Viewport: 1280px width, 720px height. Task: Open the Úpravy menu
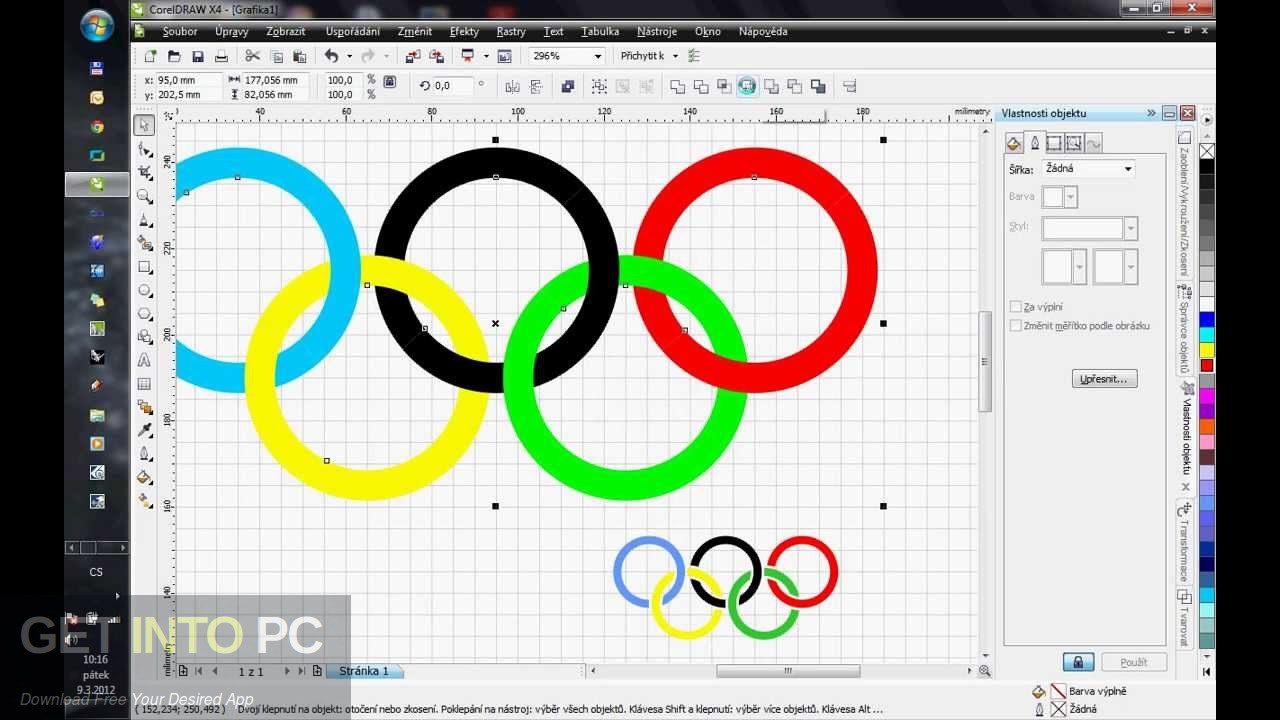pyautogui.click(x=231, y=32)
